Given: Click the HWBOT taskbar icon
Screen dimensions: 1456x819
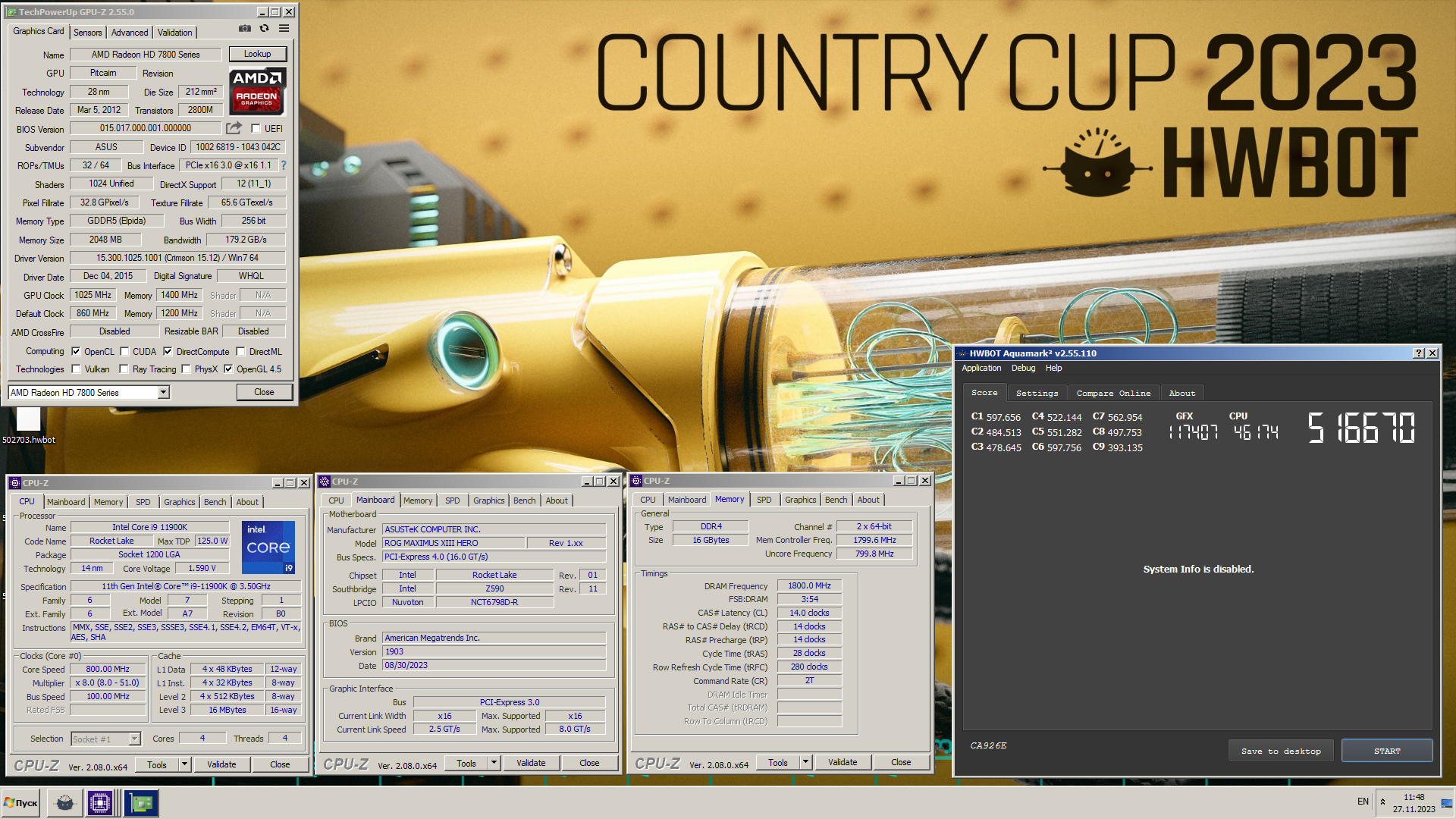Looking at the screenshot, I should tap(65, 802).
